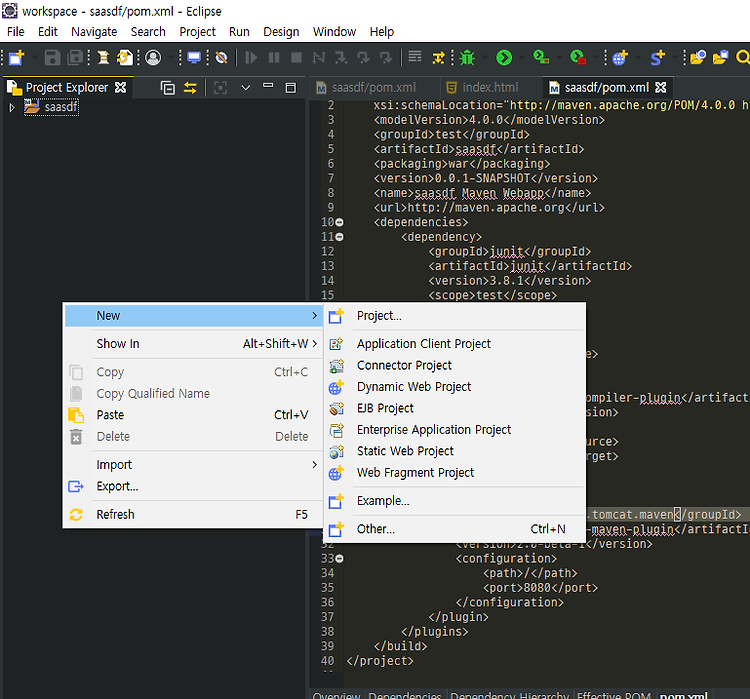Click the Focus on Active Task icon
Viewport: 750px width, 699px height.
(x=220, y=88)
